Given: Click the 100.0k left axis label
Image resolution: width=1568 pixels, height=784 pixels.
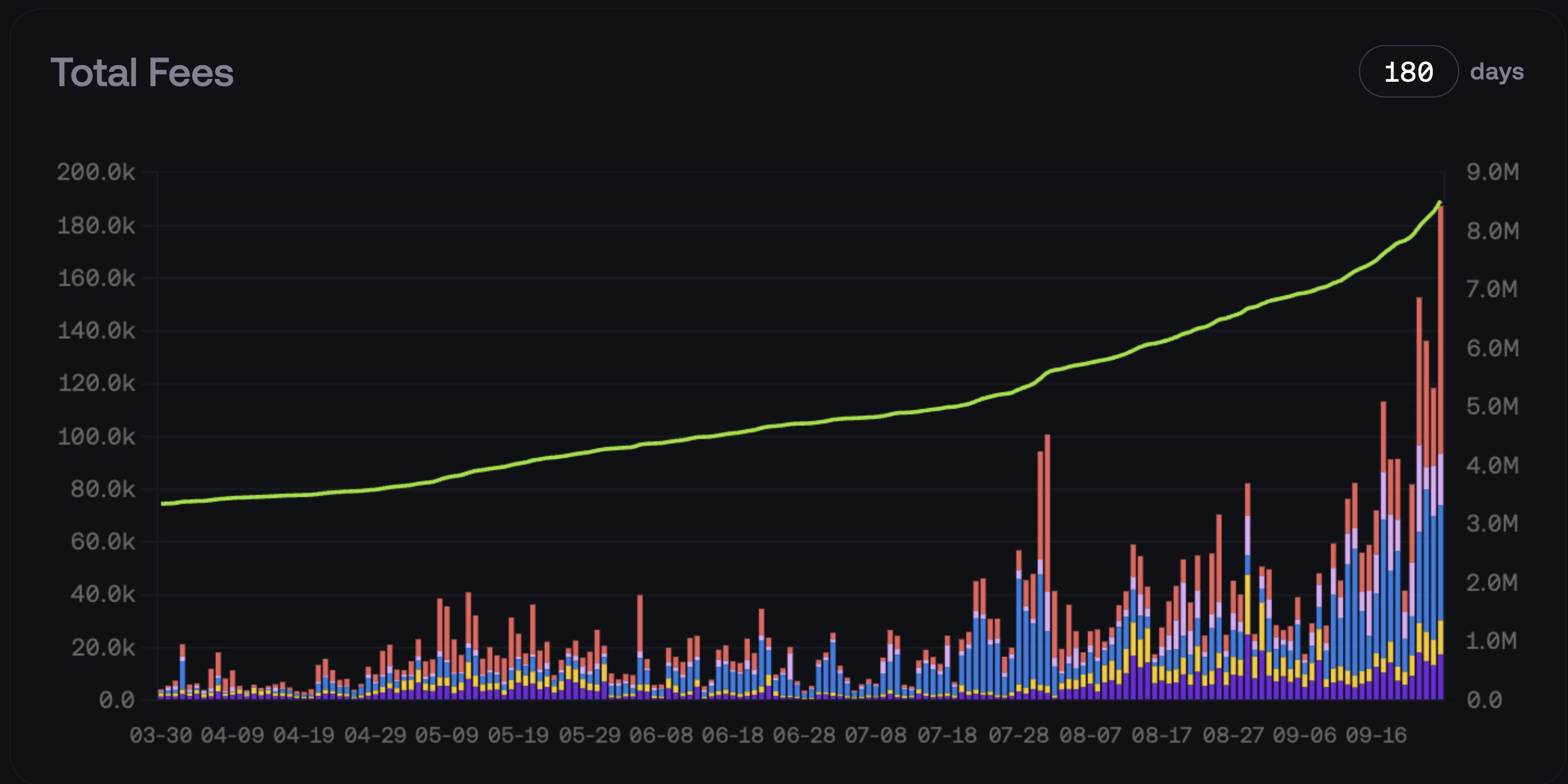Looking at the screenshot, I should pos(96,436).
